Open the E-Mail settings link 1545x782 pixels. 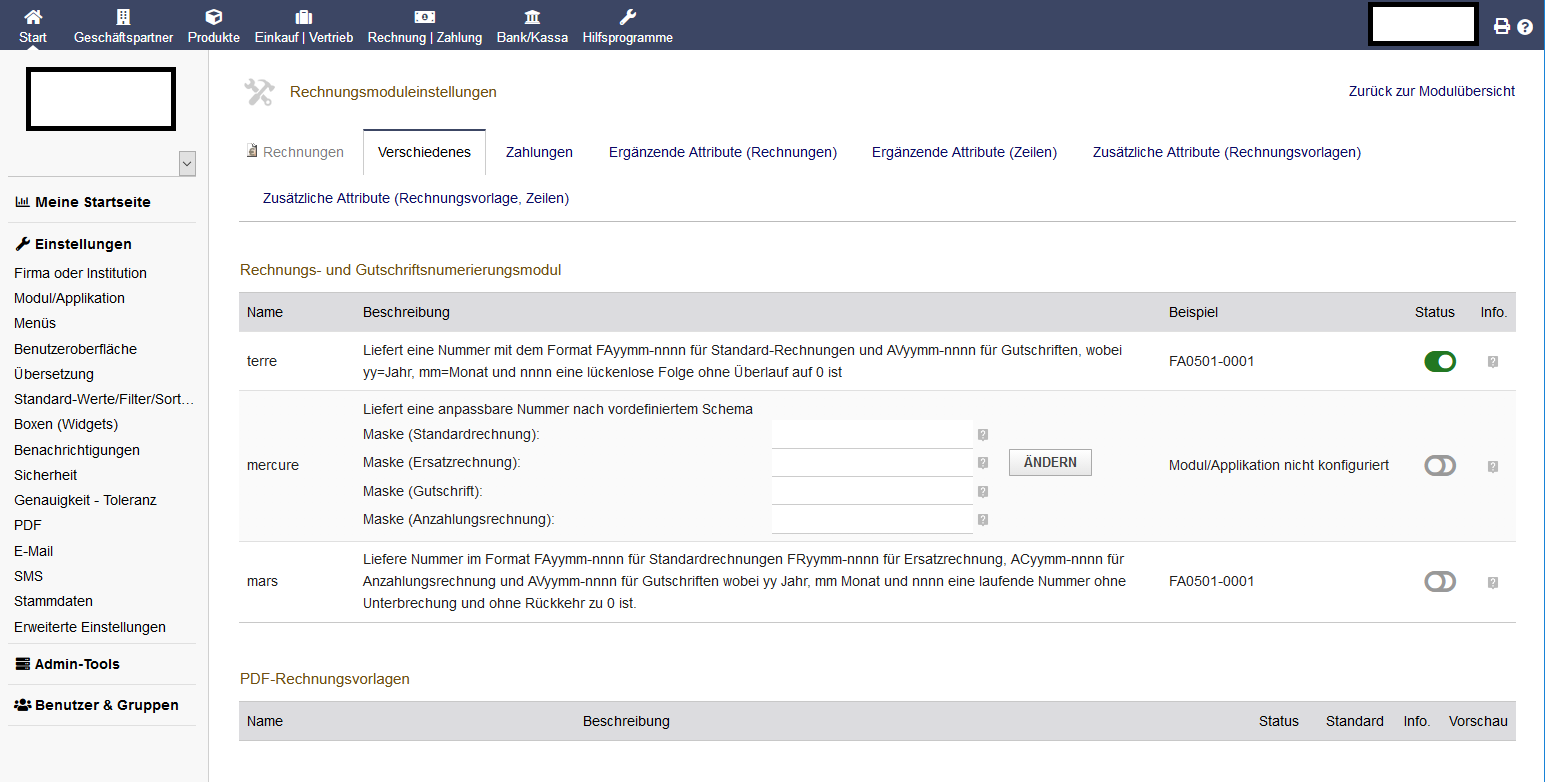click(x=34, y=551)
